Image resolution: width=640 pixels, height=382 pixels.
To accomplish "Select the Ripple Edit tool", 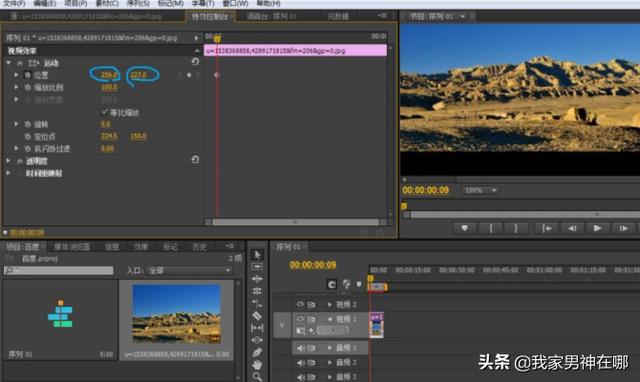I will point(257,279).
